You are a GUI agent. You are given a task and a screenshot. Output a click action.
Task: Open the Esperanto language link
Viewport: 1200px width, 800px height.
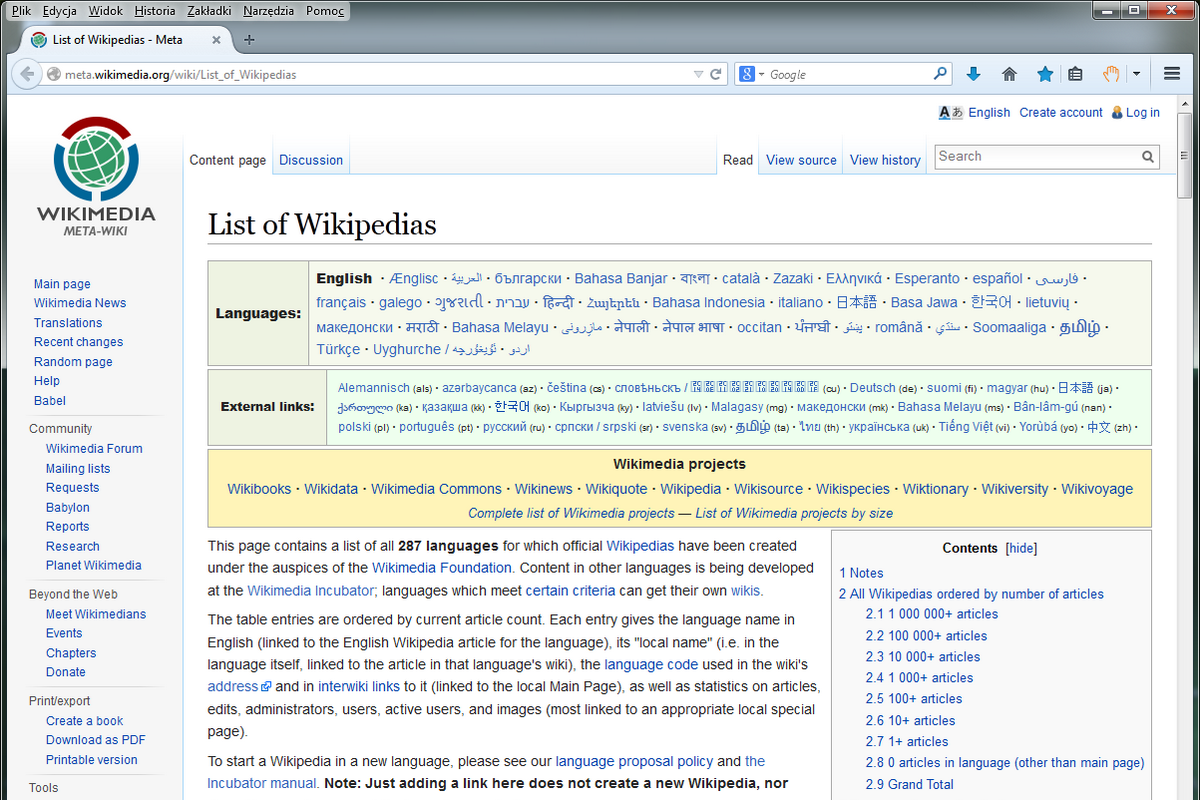coord(927,278)
